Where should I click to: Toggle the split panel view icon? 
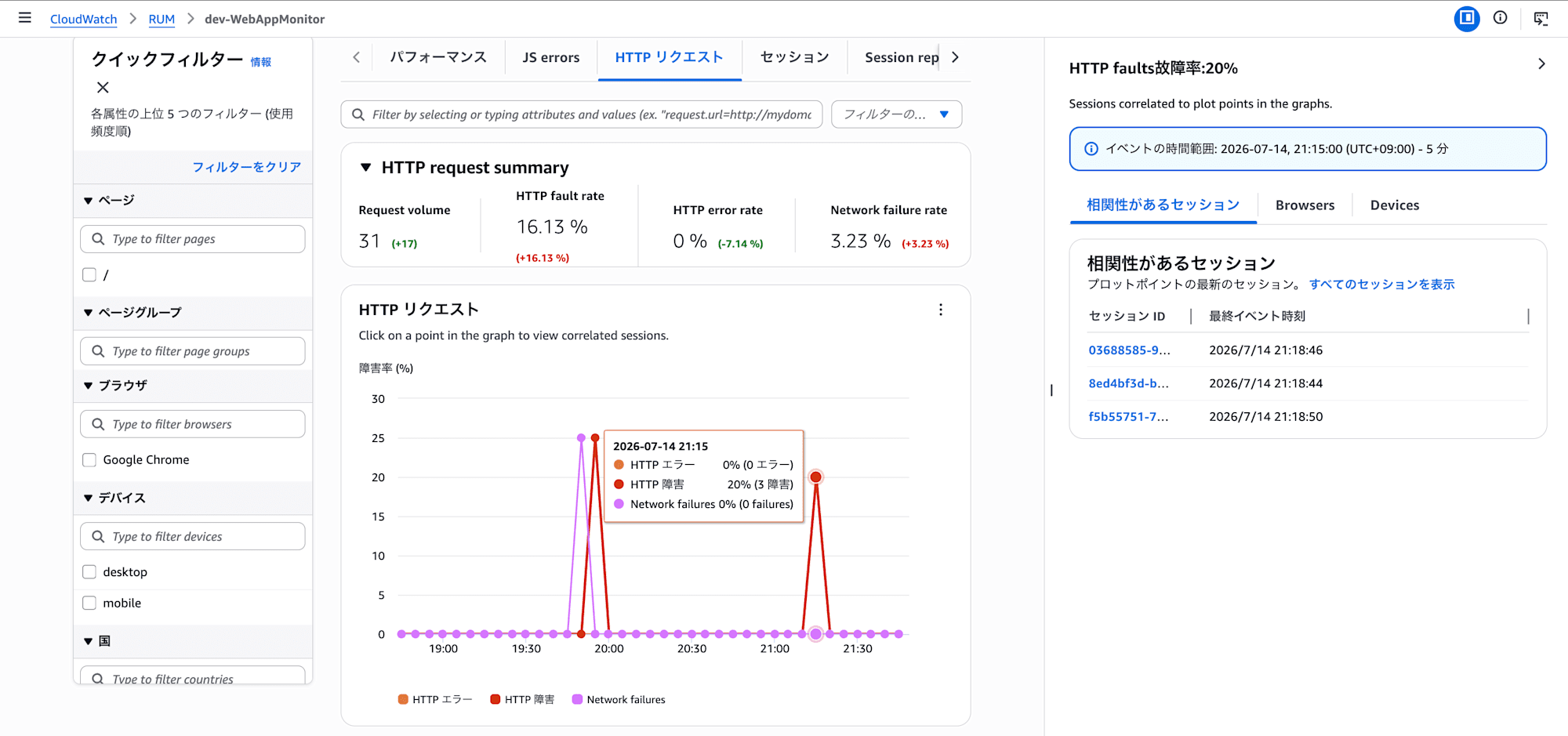tap(1467, 18)
